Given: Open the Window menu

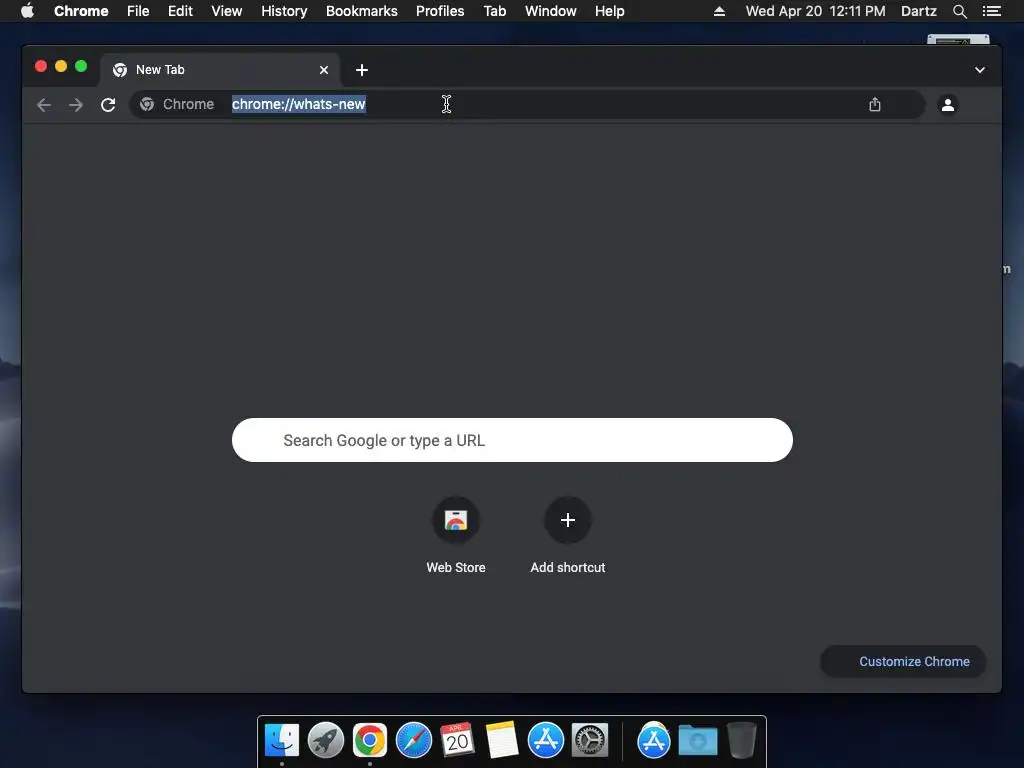Looking at the screenshot, I should [x=551, y=11].
